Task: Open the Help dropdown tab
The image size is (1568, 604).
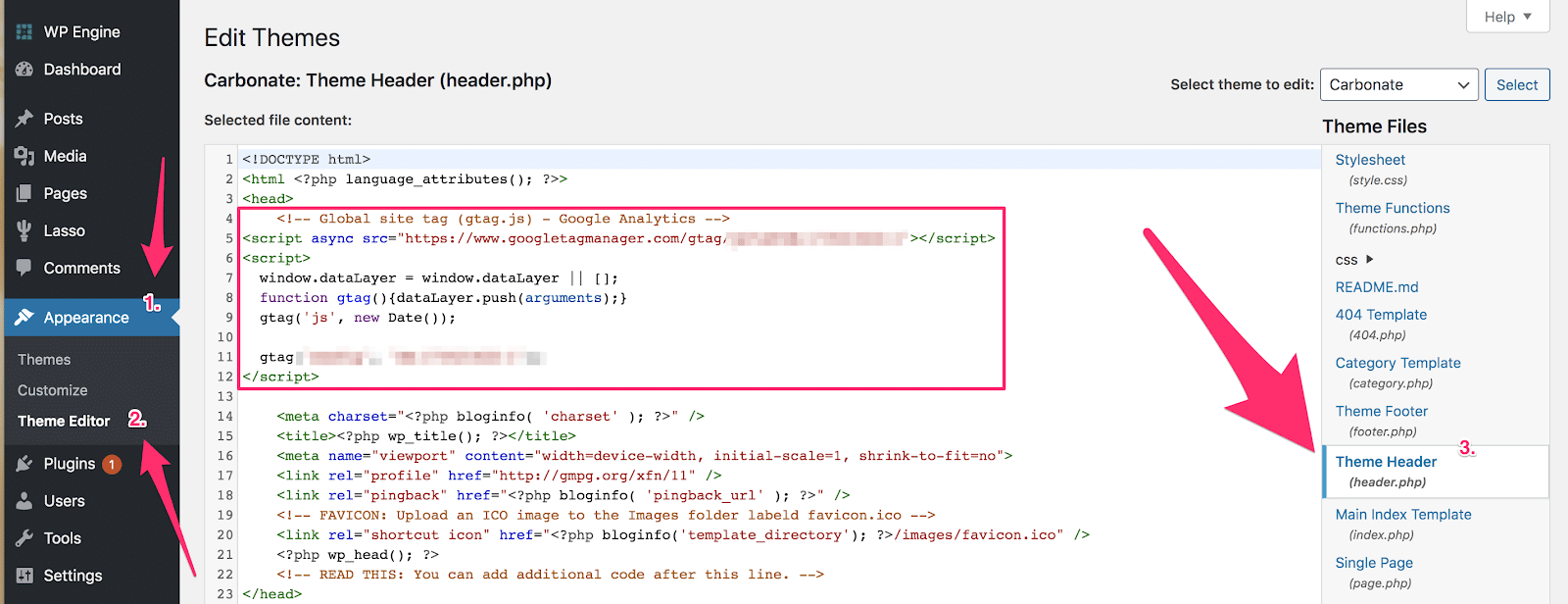Action: [1507, 17]
